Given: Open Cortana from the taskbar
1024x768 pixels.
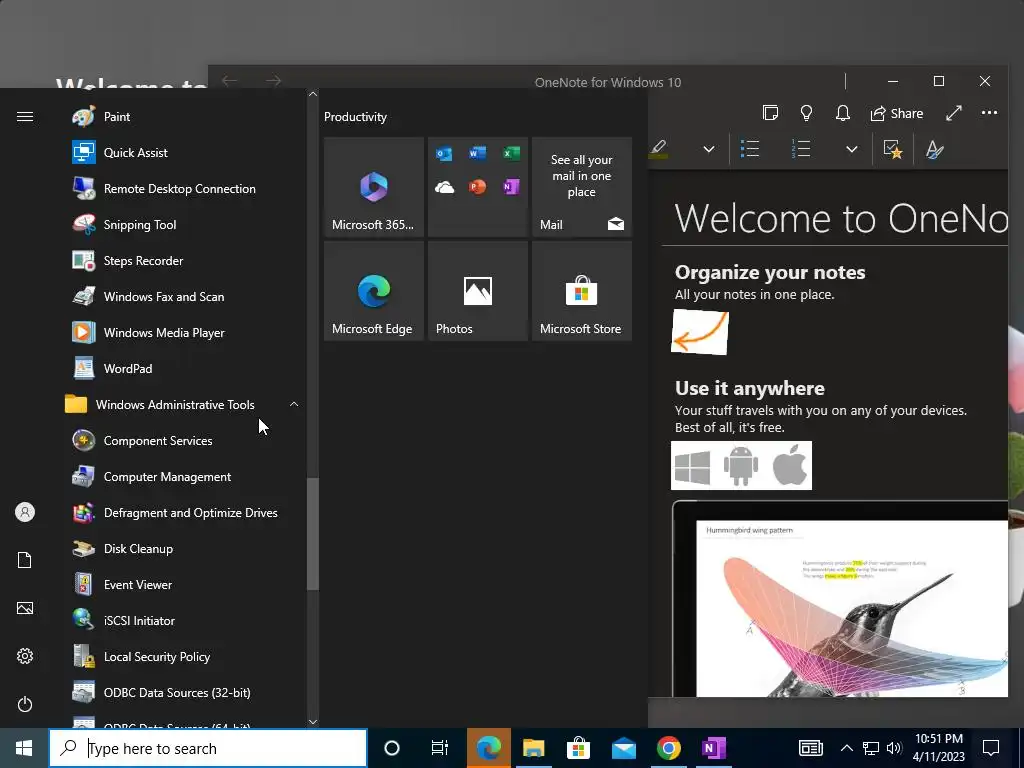Looking at the screenshot, I should point(392,748).
